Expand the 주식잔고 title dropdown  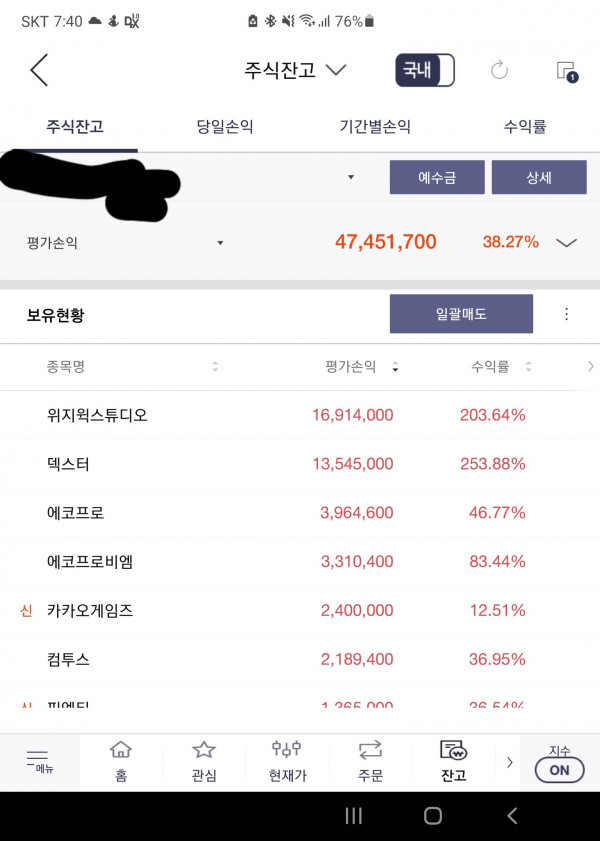click(295, 70)
